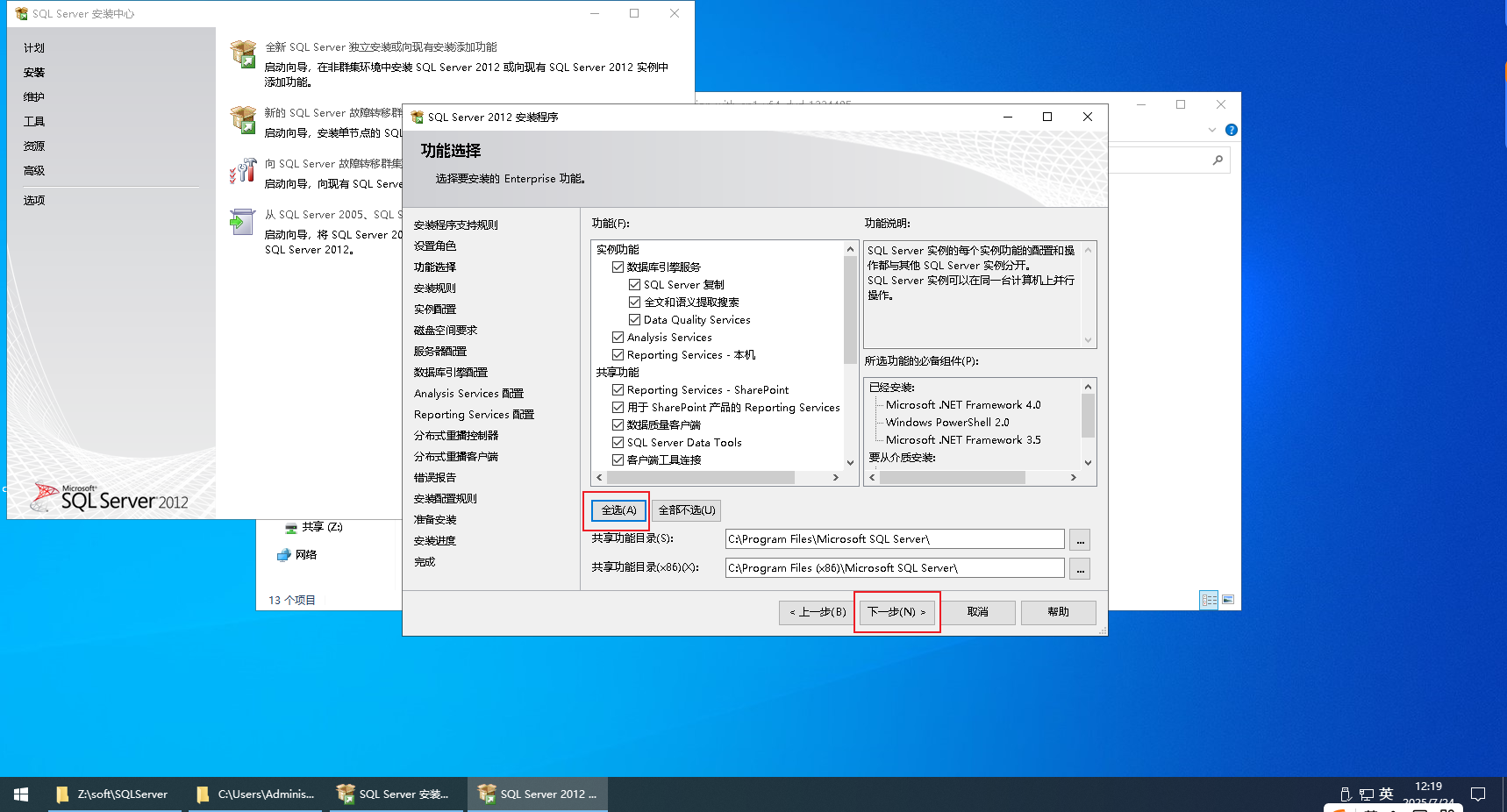Image resolution: width=1507 pixels, height=812 pixels.
Task: Open the notification center icon
Action: (1478, 794)
